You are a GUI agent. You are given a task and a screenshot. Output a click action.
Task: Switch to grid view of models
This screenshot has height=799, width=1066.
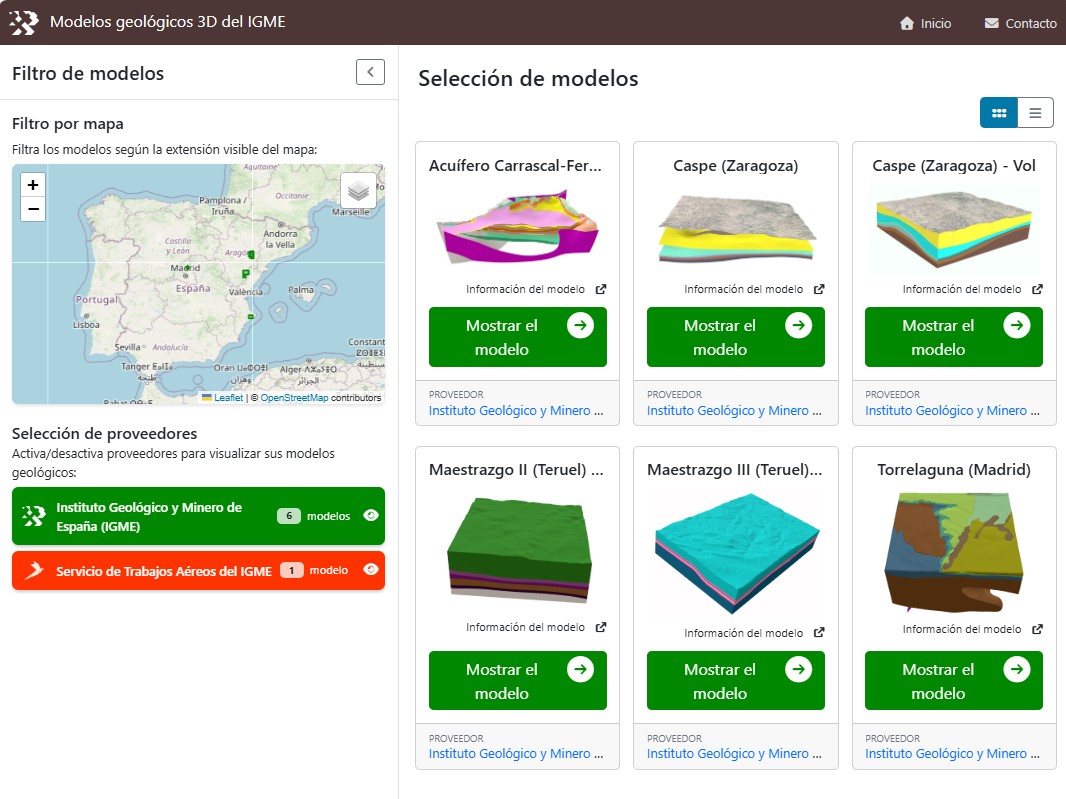pos(998,113)
